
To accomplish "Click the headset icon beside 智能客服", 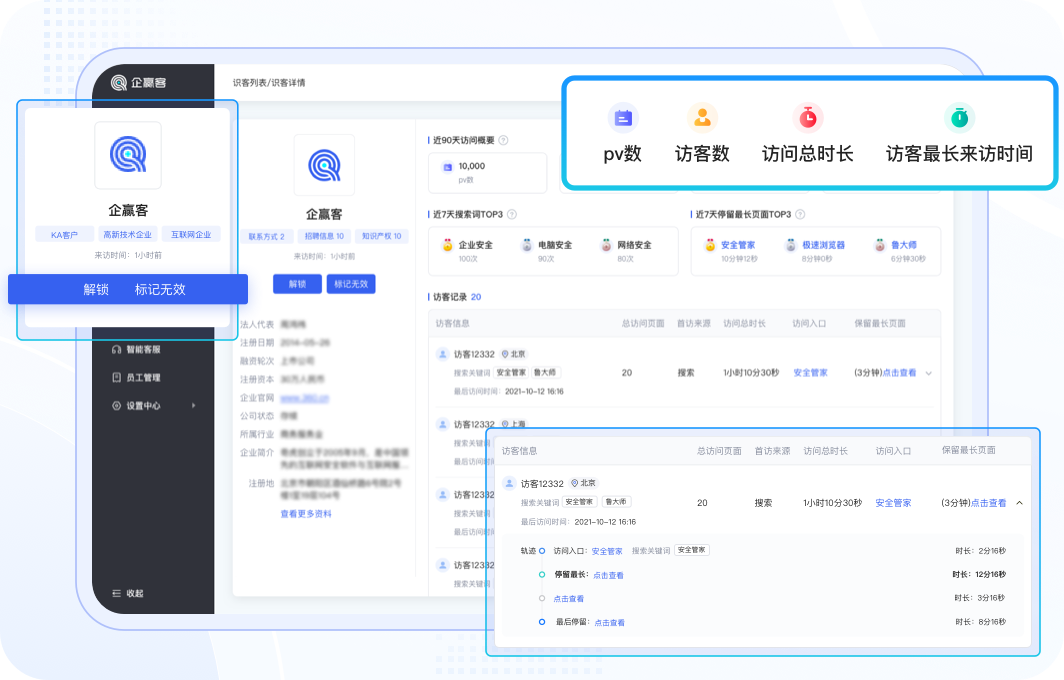I will (117, 350).
